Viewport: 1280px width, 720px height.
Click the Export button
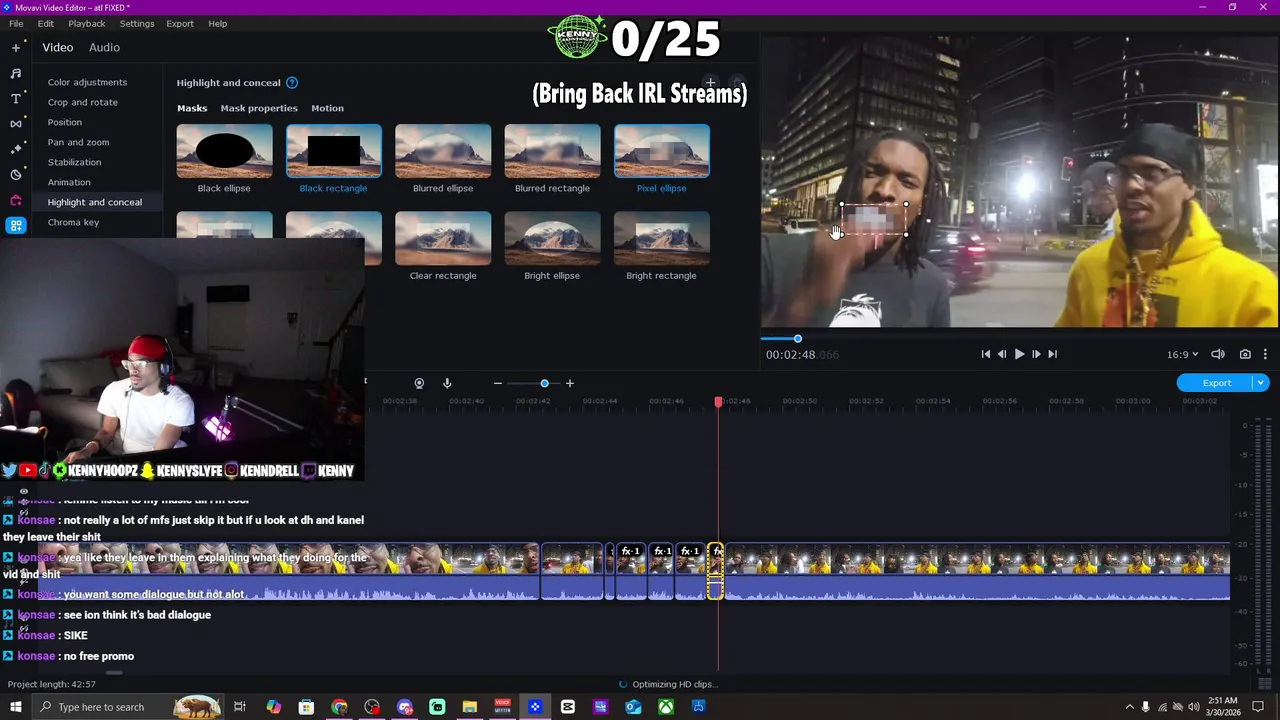tap(1216, 383)
